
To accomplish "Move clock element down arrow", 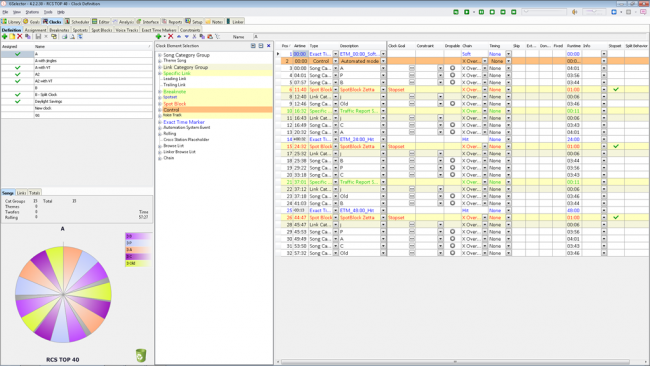I will click(x=187, y=36).
